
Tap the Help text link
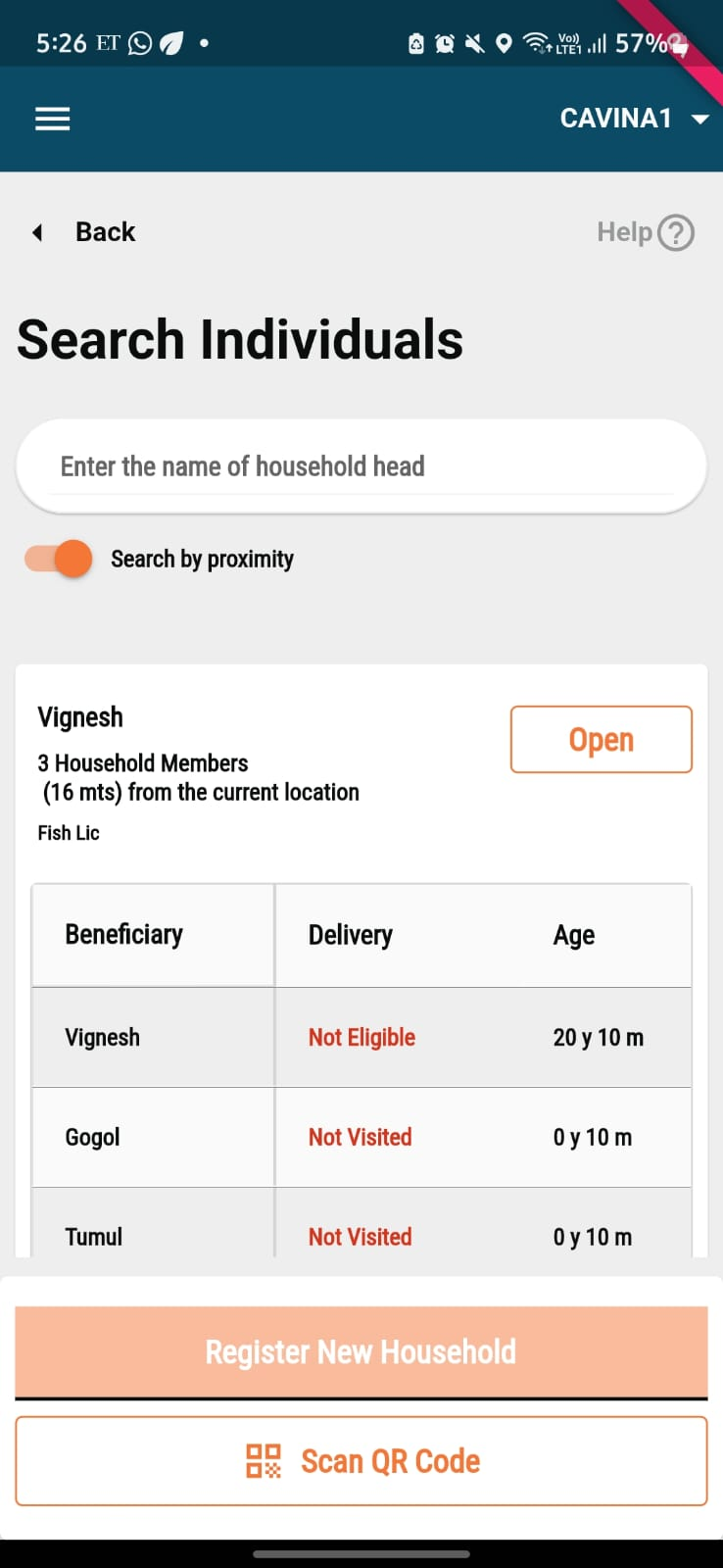[624, 232]
